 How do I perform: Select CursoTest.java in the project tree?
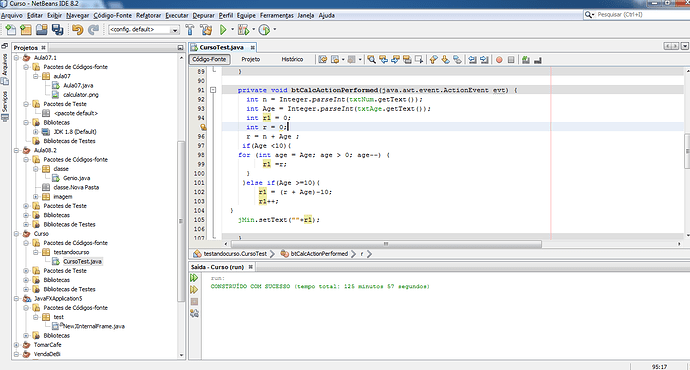[82, 261]
